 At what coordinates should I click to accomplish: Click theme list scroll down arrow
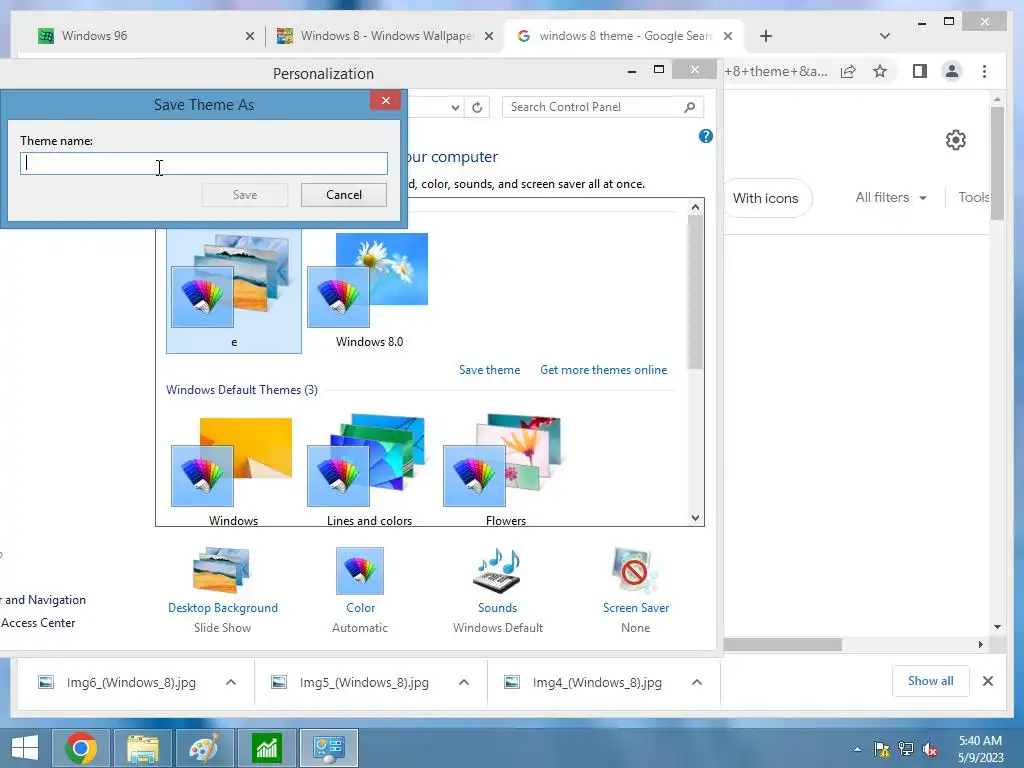pyautogui.click(x=696, y=518)
